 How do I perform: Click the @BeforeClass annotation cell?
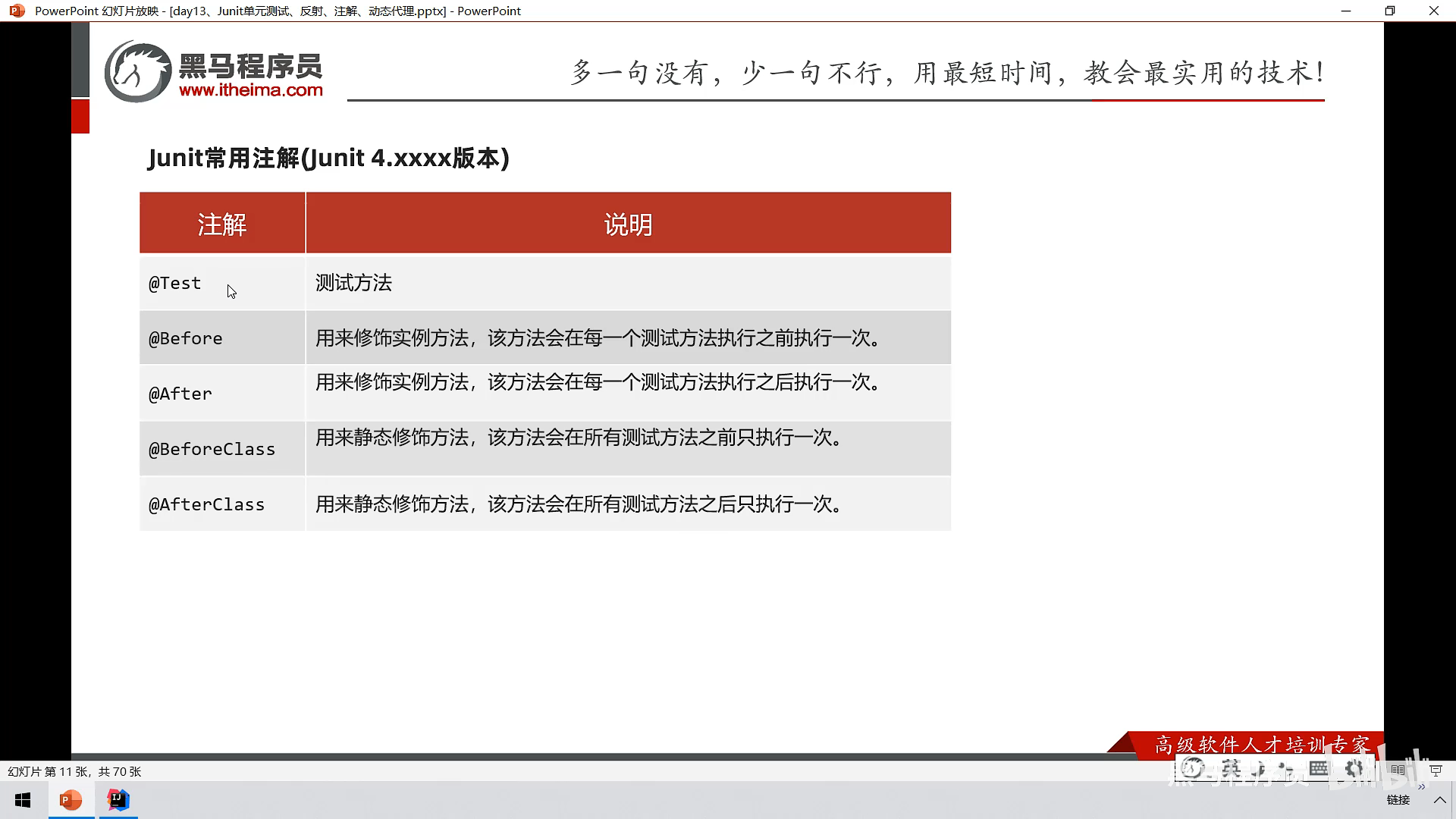[x=212, y=449]
